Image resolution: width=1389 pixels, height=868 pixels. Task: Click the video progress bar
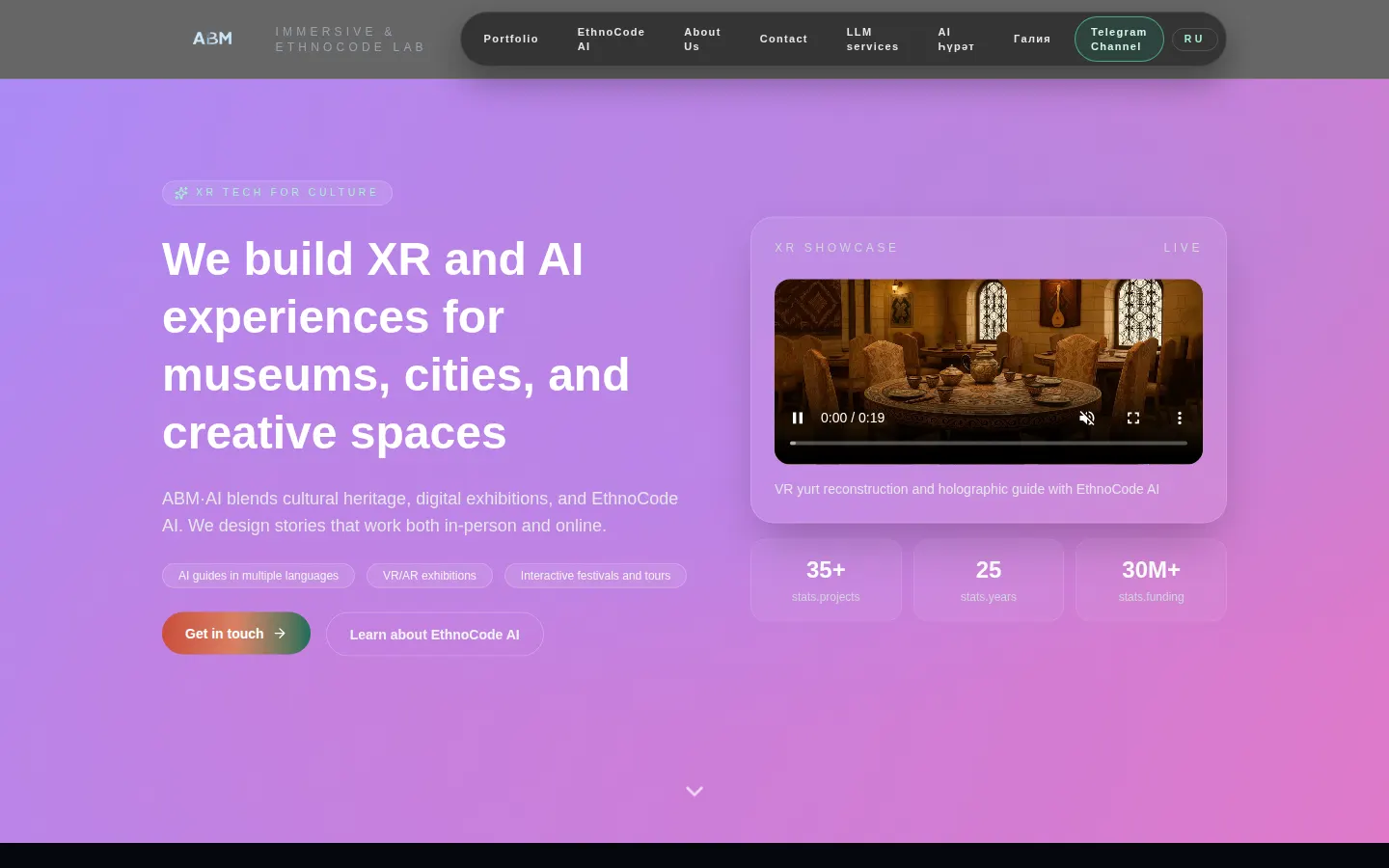pos(989,443)
